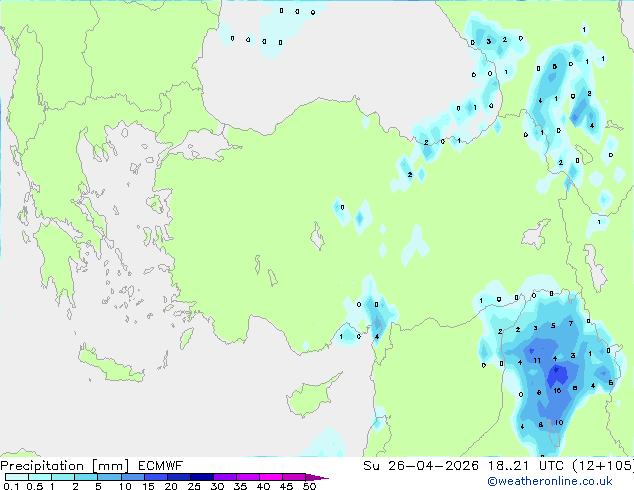Click the 30–35 mm purple legend swatch
This screenshot has width=634, height=490.
[225, 477]
